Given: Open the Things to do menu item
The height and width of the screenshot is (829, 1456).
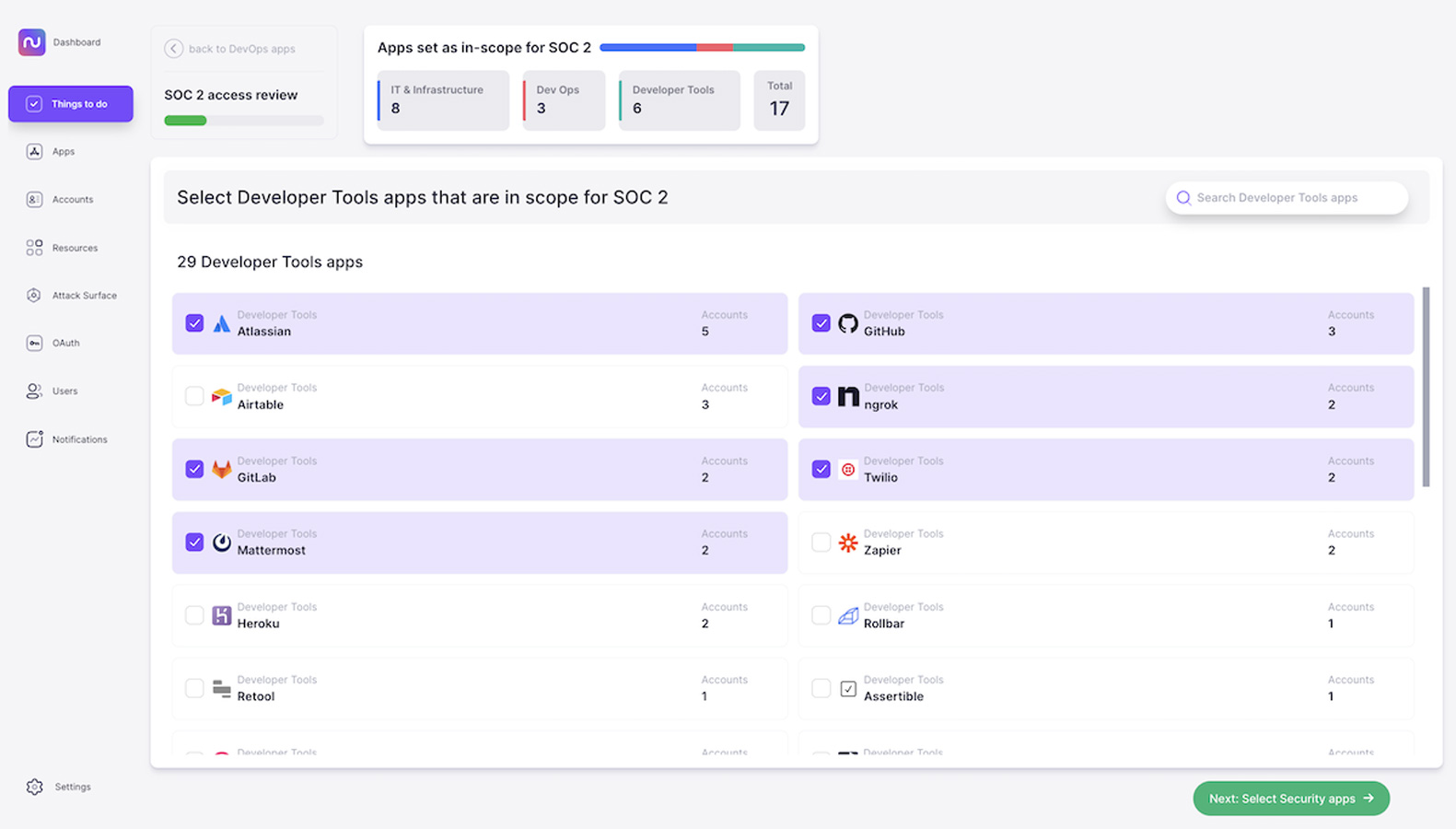Looking at the screenshot, I should [71, 104].
